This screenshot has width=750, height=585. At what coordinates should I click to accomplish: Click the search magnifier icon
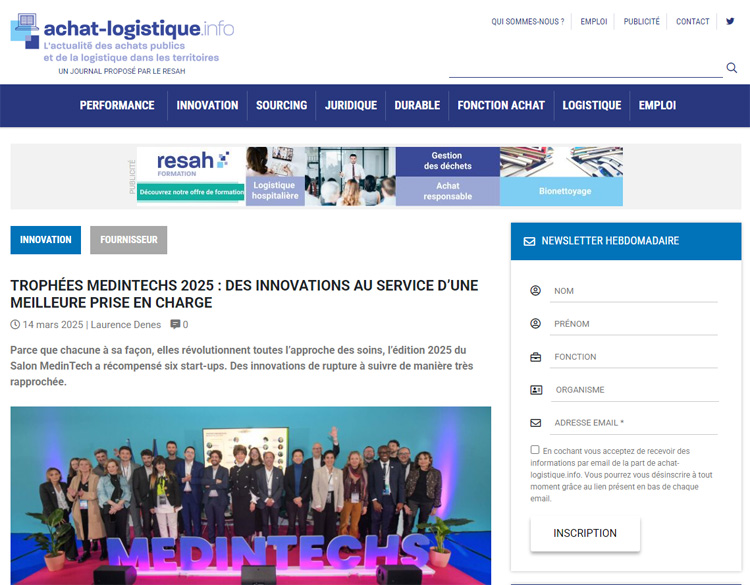pyautogui.click(x=731, y=67)
